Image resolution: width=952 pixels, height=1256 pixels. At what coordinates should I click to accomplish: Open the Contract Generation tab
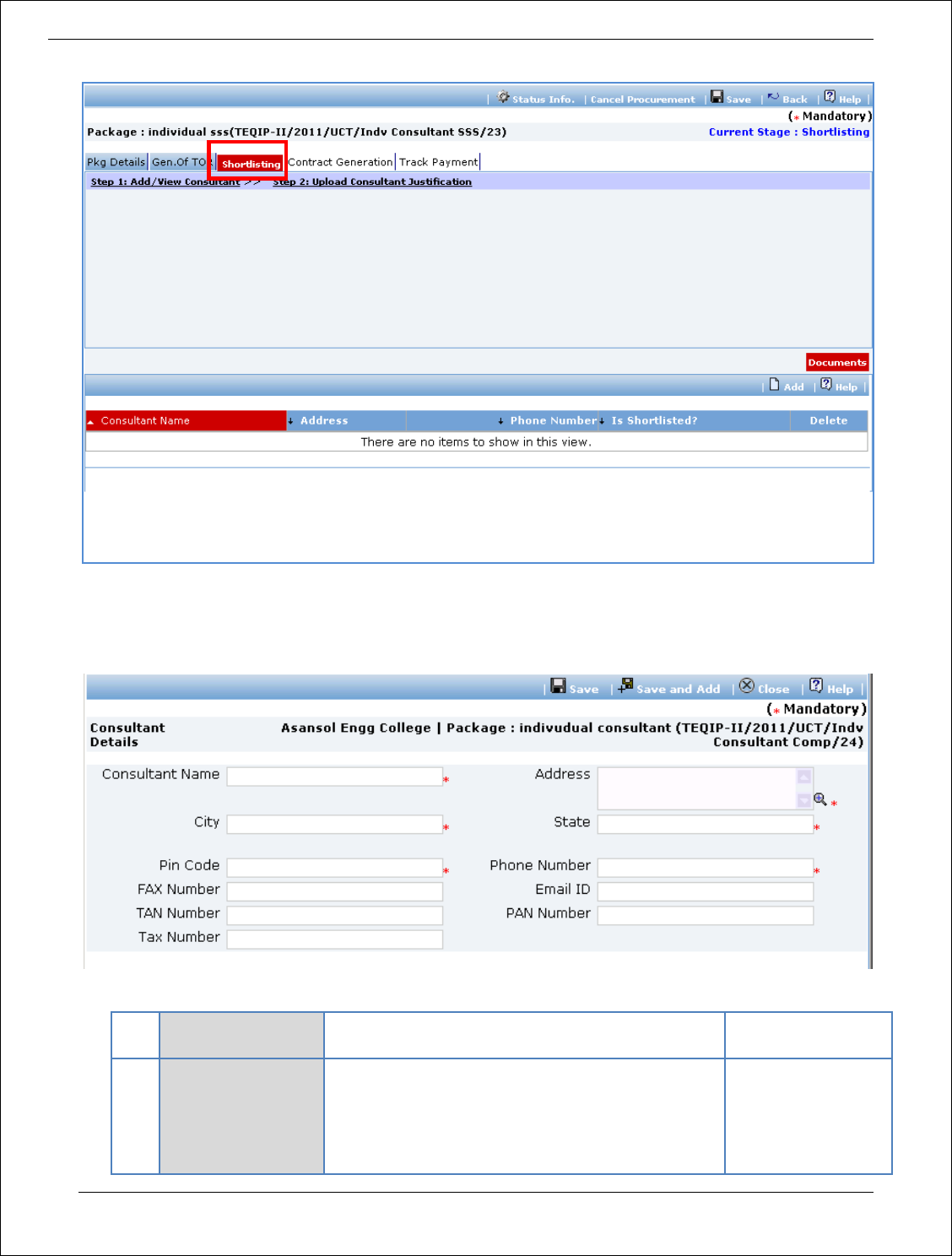pyautogui.click(x=340, y=162)
